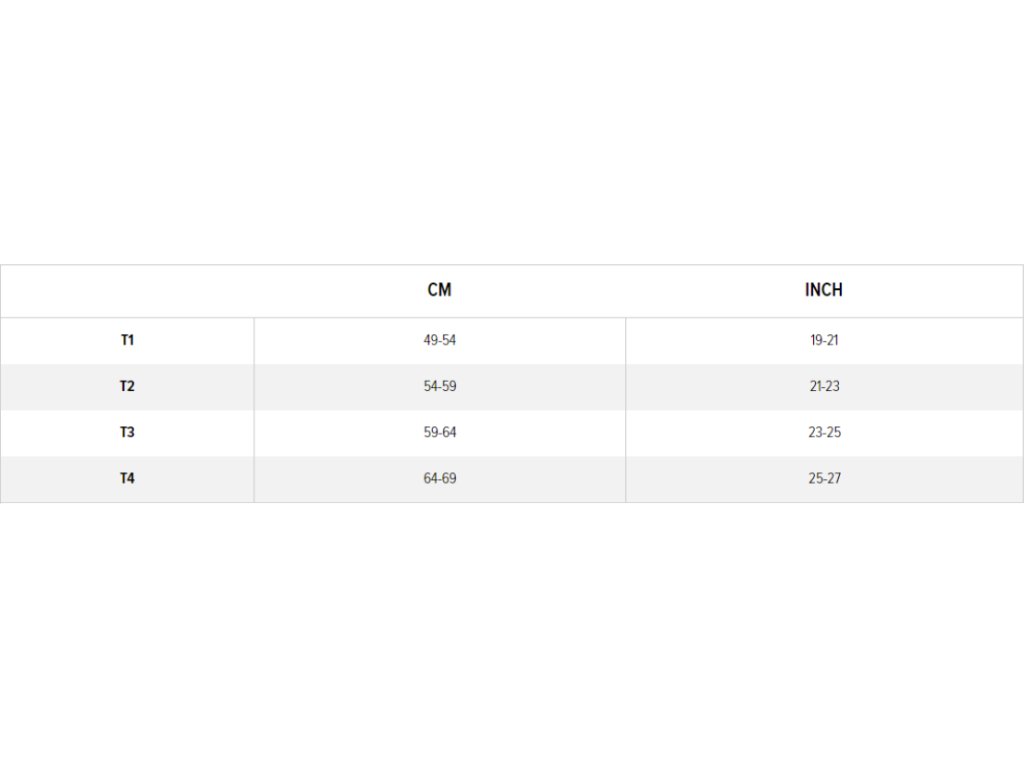1024x768 pixels.
Task: Click the 19-21 inch cell
Action: point(824,340)
